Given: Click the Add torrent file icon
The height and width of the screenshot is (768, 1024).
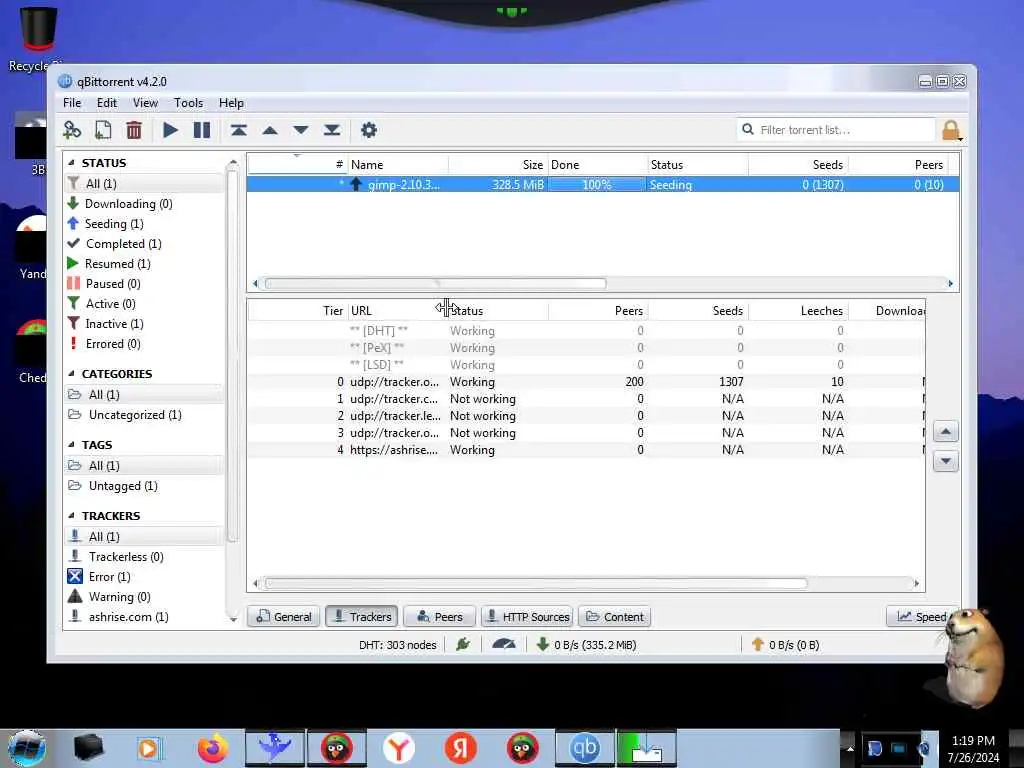Looking at the screenshot, I should pyautogui.click(x=103, y=130).
